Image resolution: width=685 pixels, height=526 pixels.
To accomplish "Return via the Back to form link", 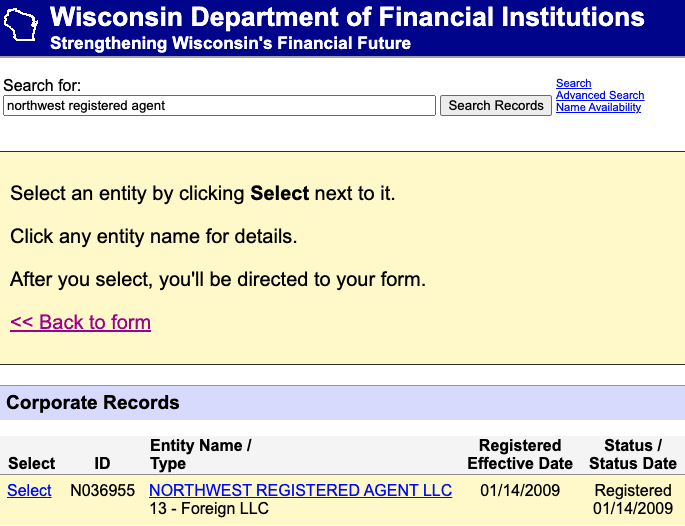I will pyautogui.click(x=80, y=322).
